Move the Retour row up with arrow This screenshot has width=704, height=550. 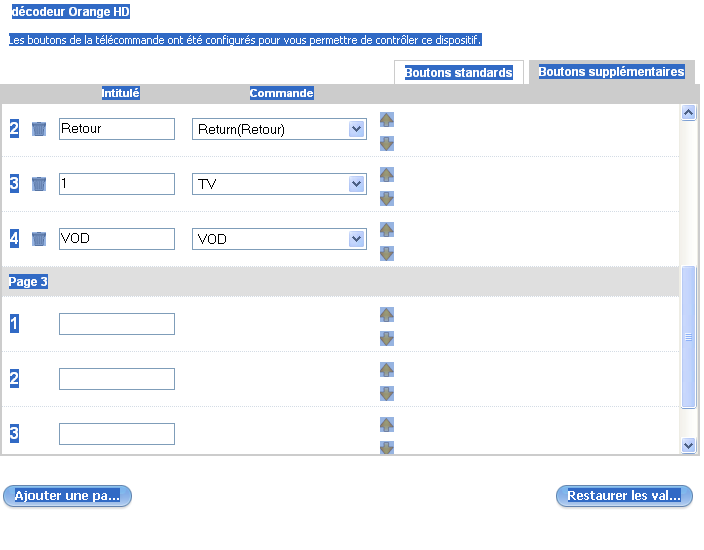387,119
